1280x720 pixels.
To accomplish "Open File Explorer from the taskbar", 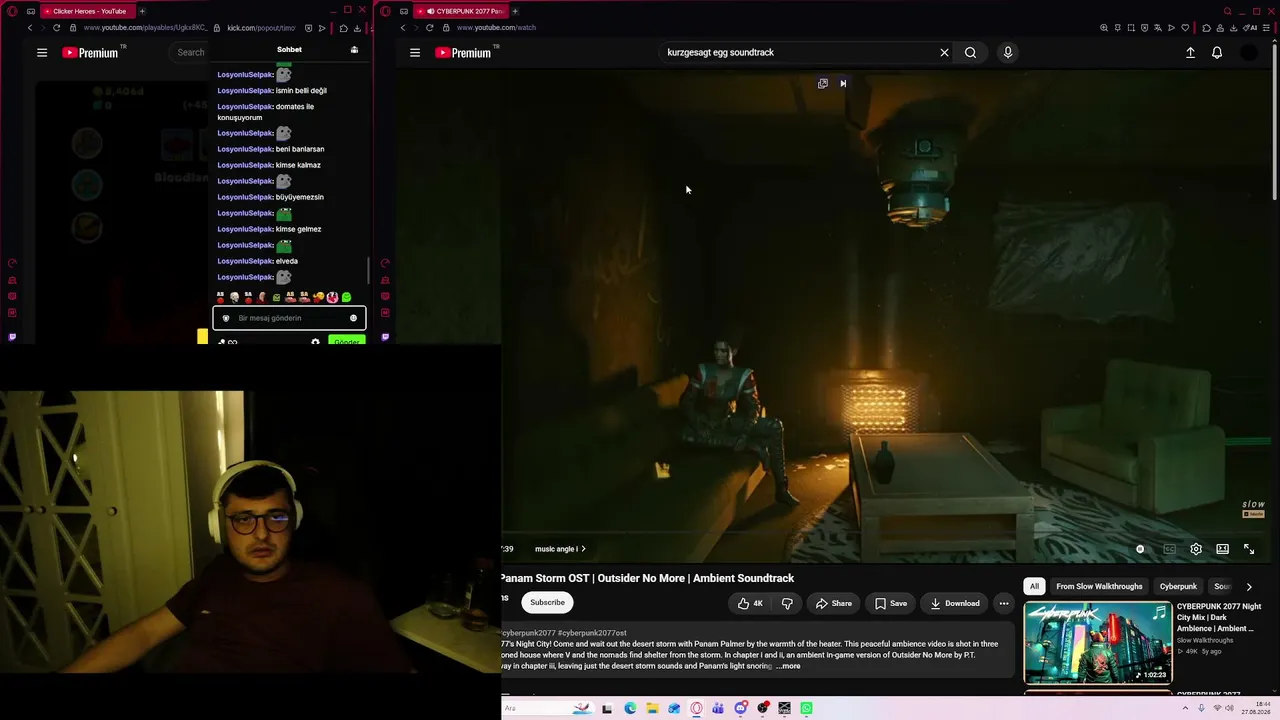I will [x=652, y=709].
